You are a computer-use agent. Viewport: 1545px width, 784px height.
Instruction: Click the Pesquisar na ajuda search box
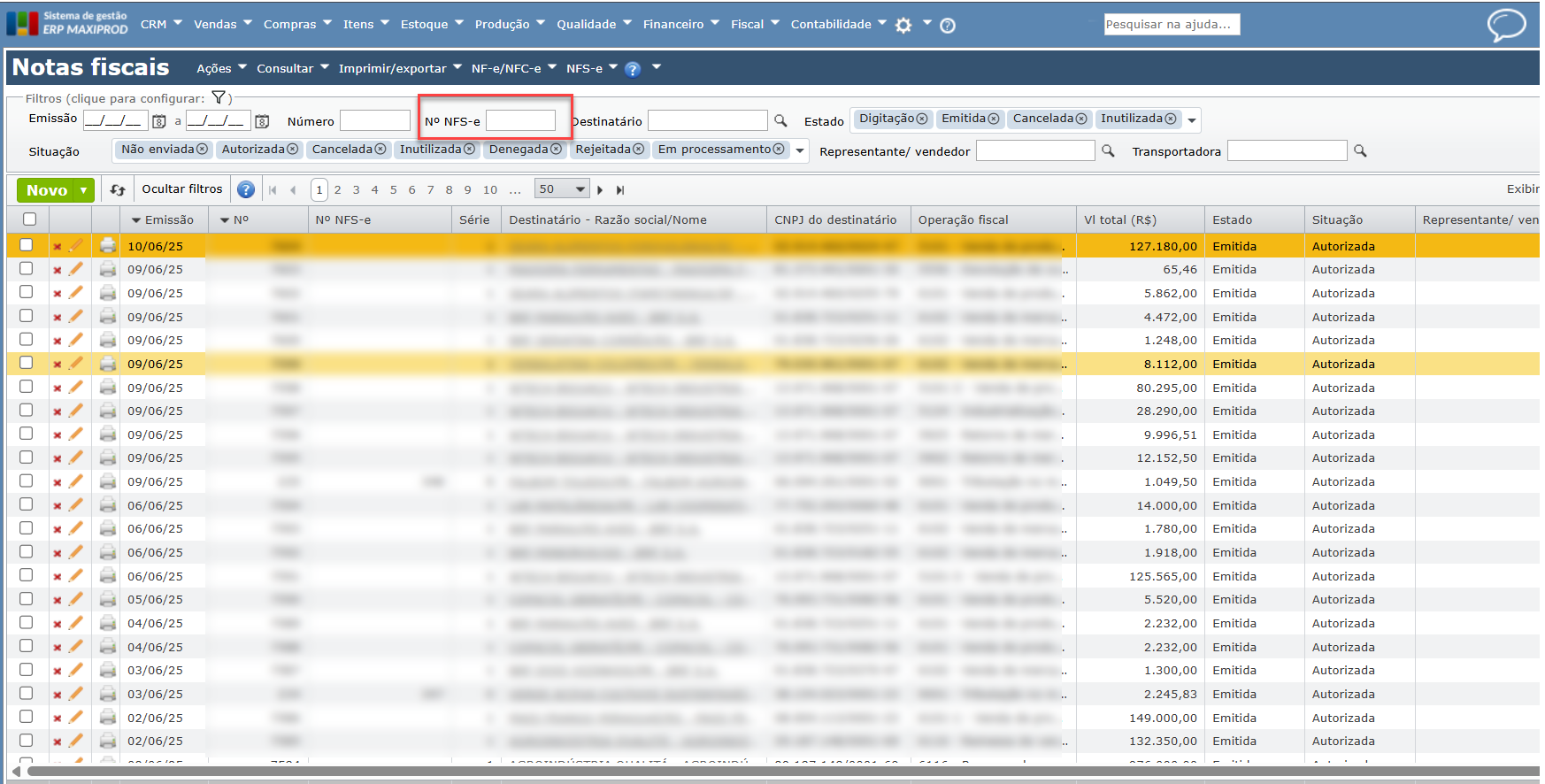pos(1172,25)
